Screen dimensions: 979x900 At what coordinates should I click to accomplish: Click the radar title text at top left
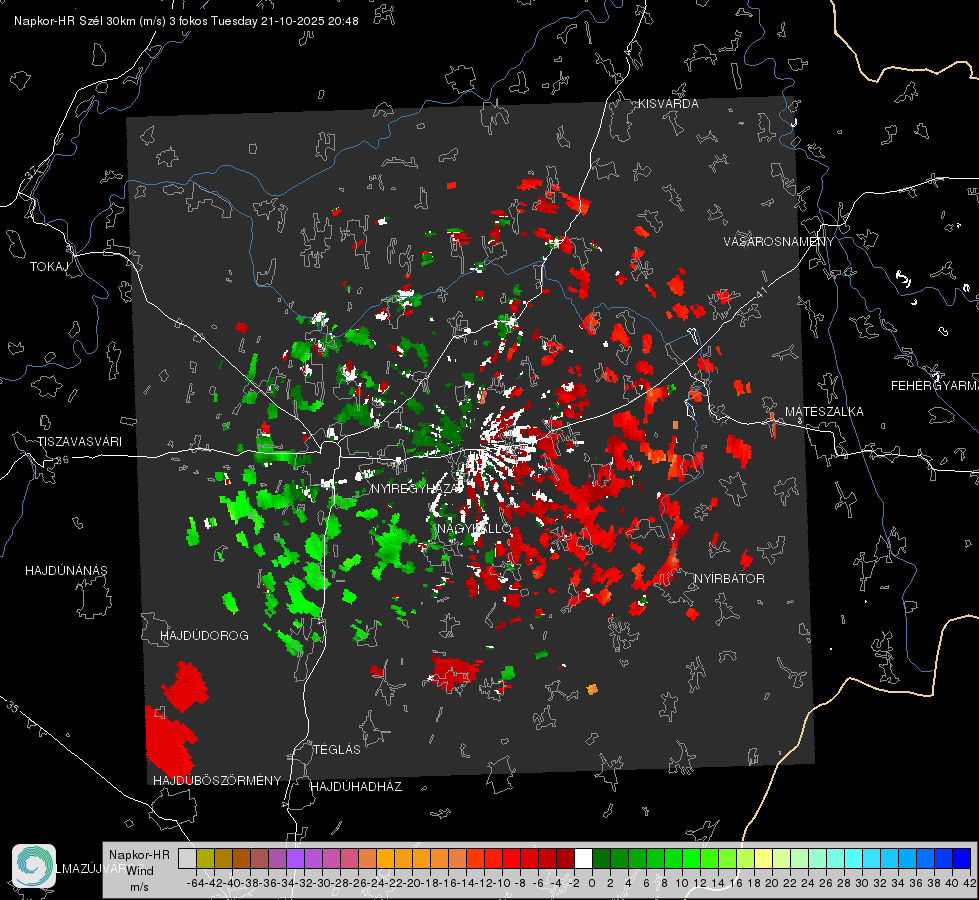click(186, 21)
